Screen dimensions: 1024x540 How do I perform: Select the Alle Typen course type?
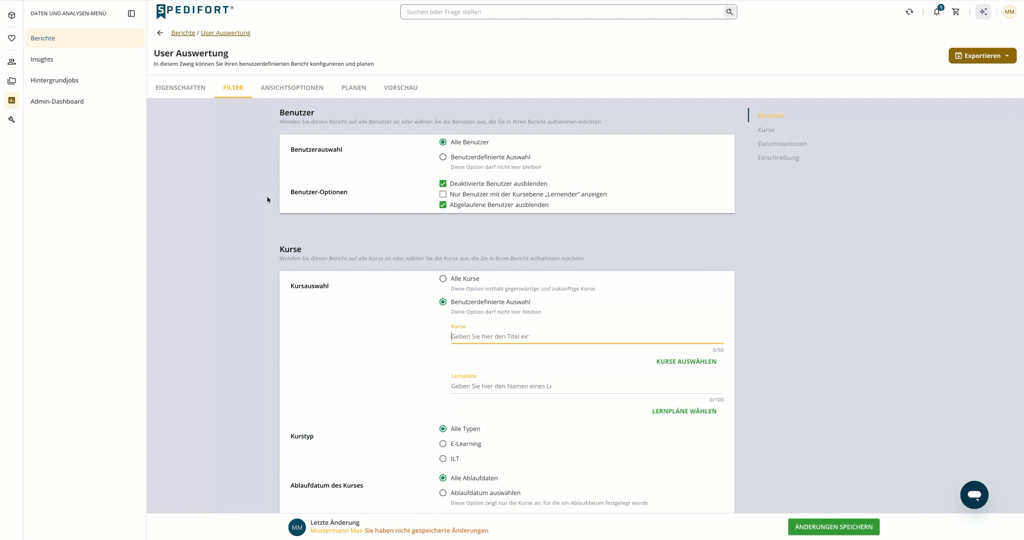click(443, 428)
